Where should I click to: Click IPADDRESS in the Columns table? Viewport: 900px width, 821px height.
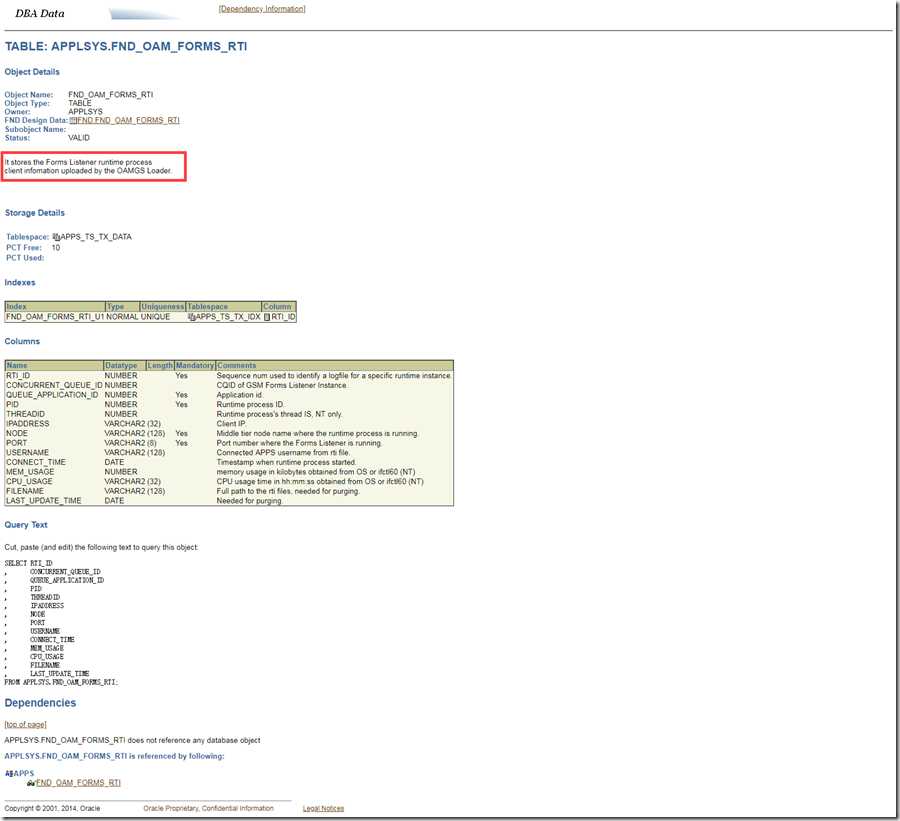(28, 424)
